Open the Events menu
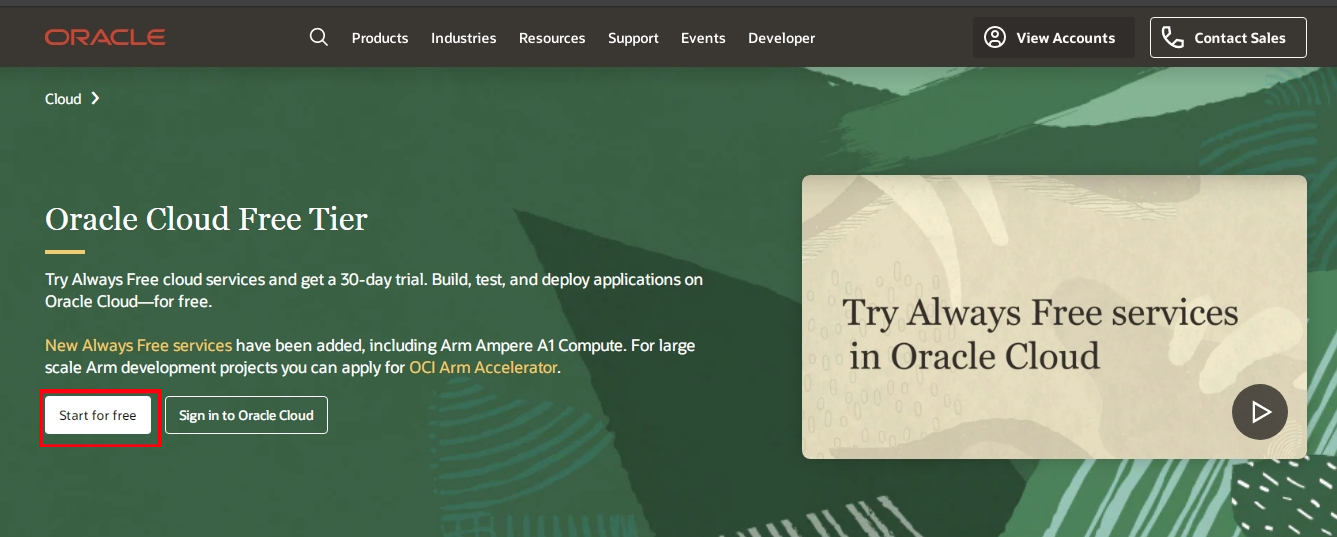 click(x=703, y=38)
